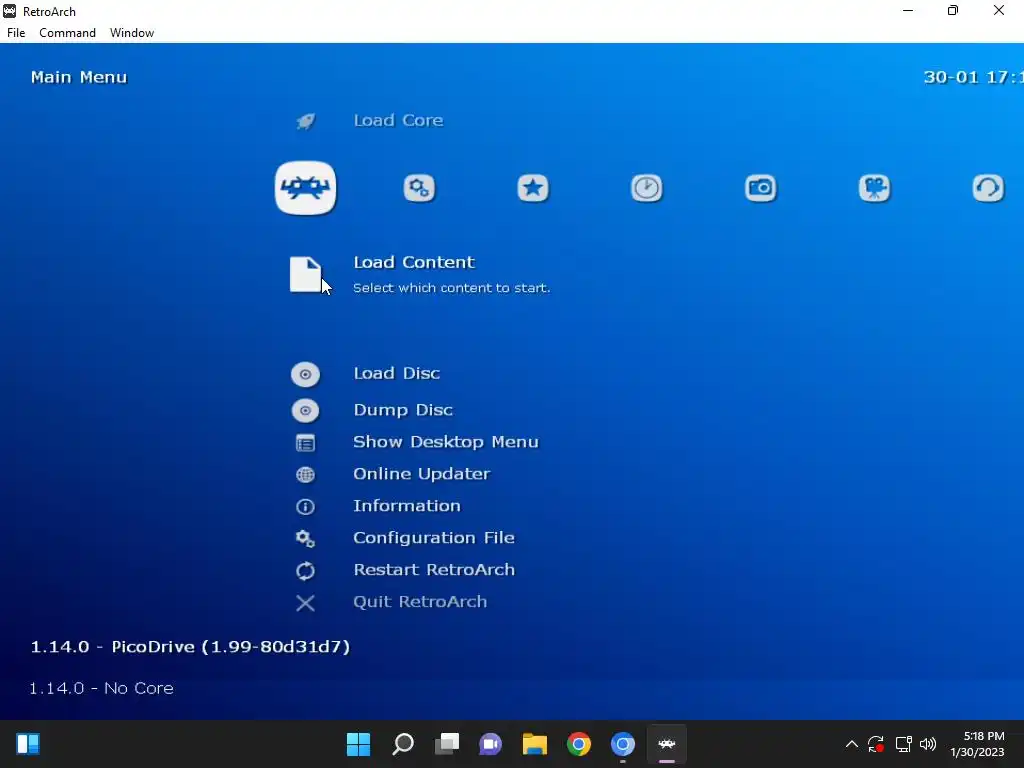The image size is (1024, 768).
Task: Switch to the second Chrome taskbar icon
Action: (x=622, y=744)
